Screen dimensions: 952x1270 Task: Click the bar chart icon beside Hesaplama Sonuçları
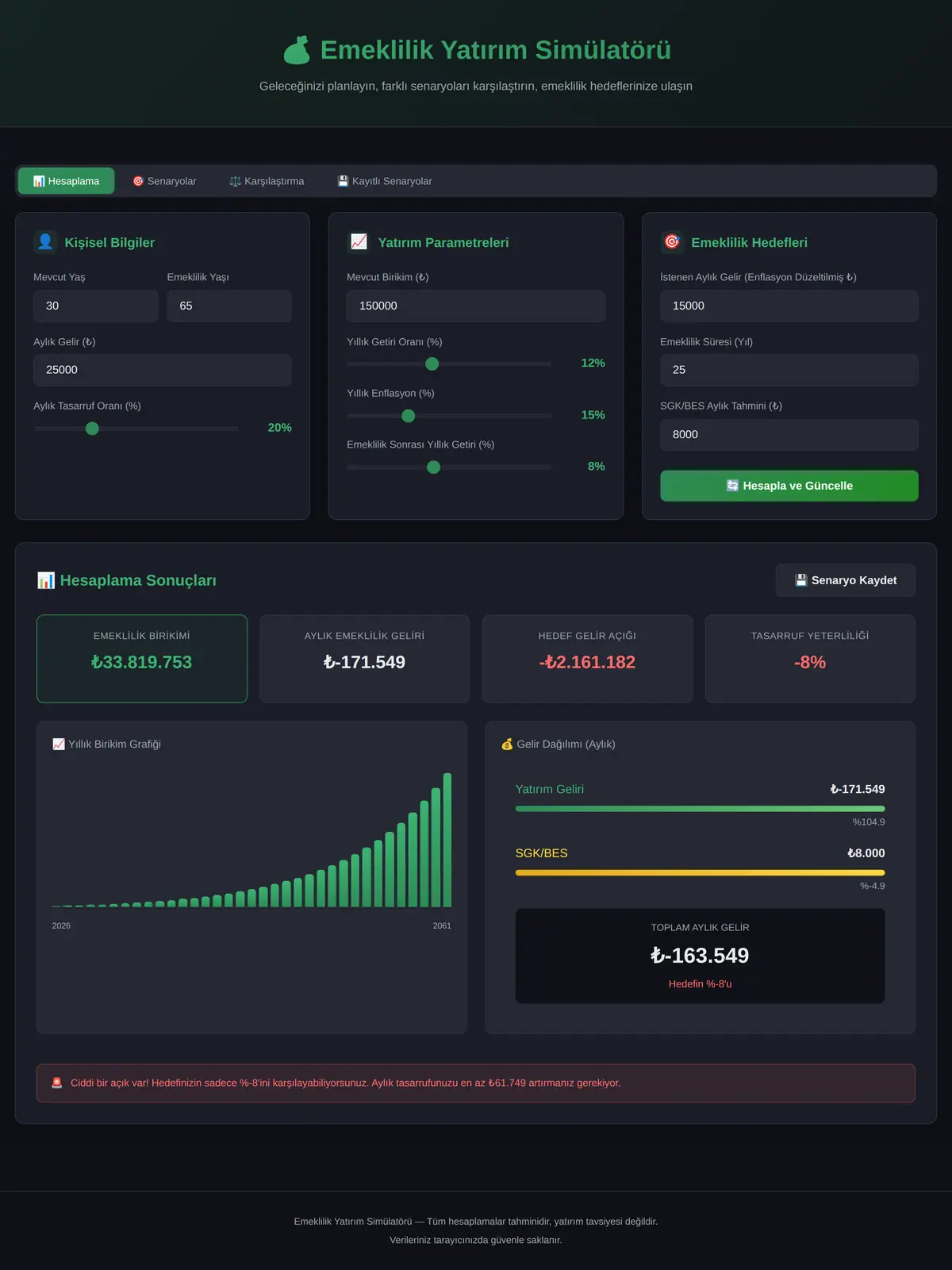tap(46, 580)
